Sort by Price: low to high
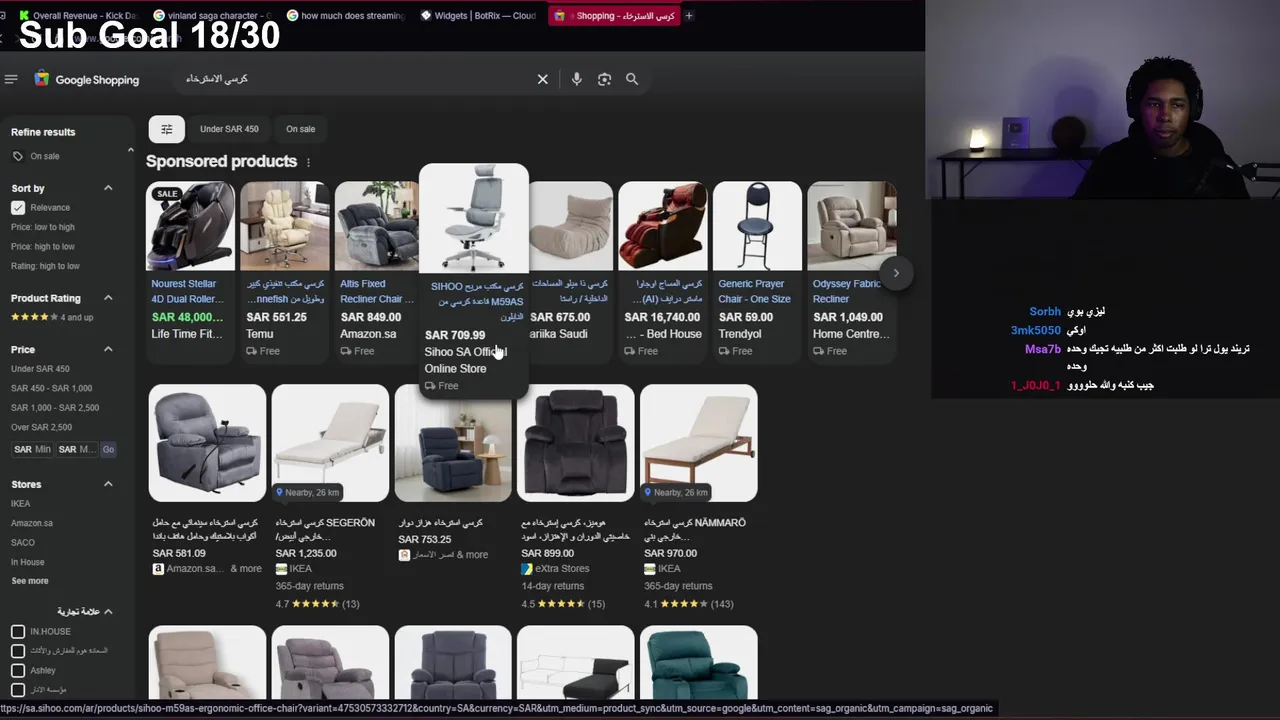The height and width of the screenshot is (720, 1280). (43, 227)
